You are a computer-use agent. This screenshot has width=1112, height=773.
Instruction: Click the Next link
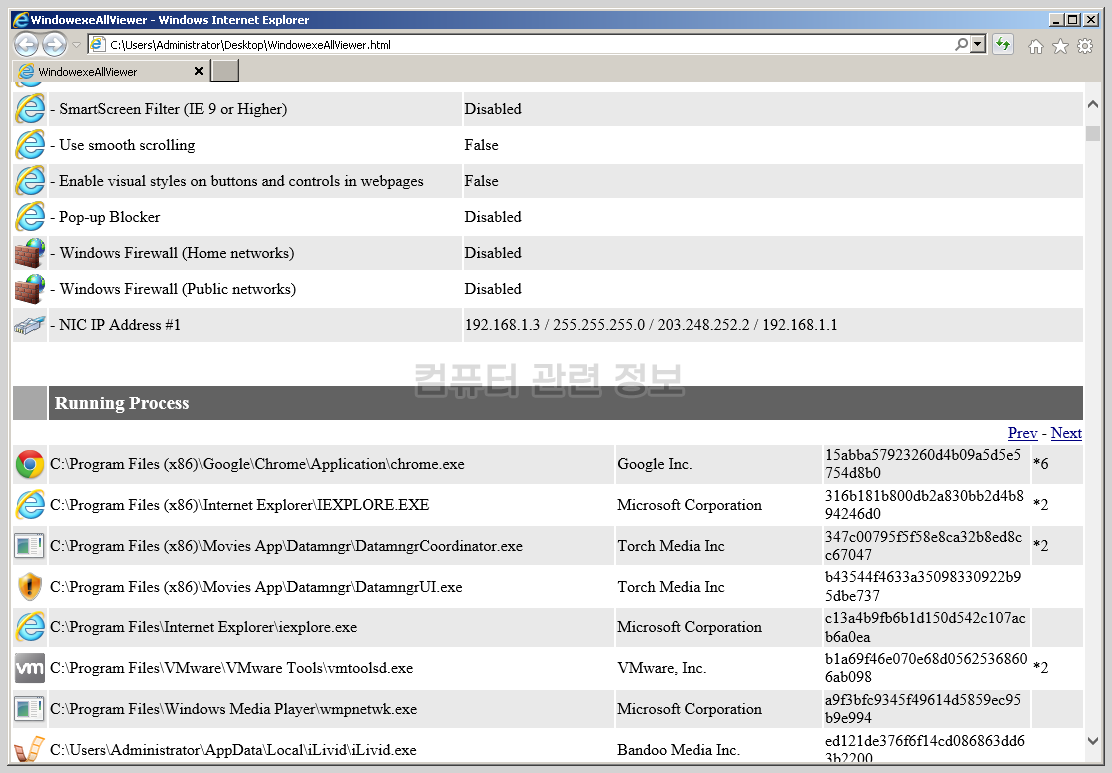click(x=1066, y=433)
